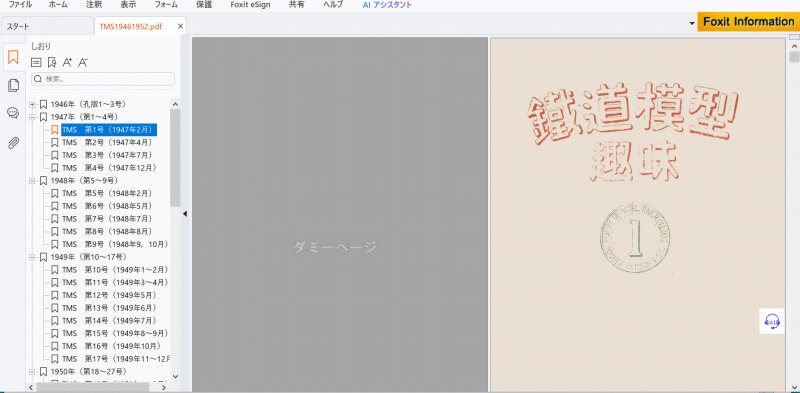Open the tab list dropdown arrow near Foxit Information
Viewport: 800px width, 393px height.
tap(692, 23)
